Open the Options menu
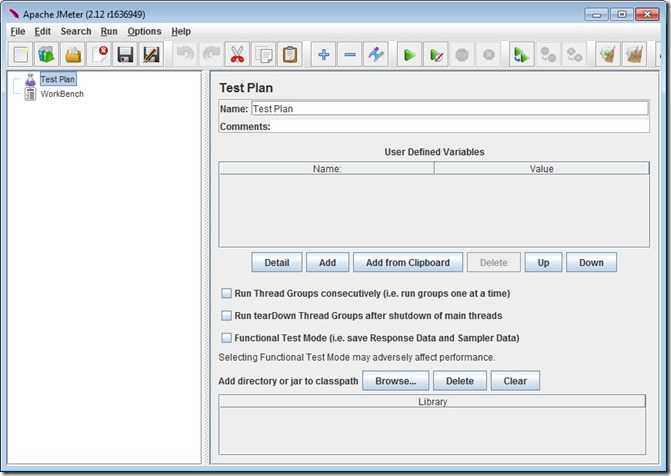Viewport: 671px width, 476px height. point(144,31)
